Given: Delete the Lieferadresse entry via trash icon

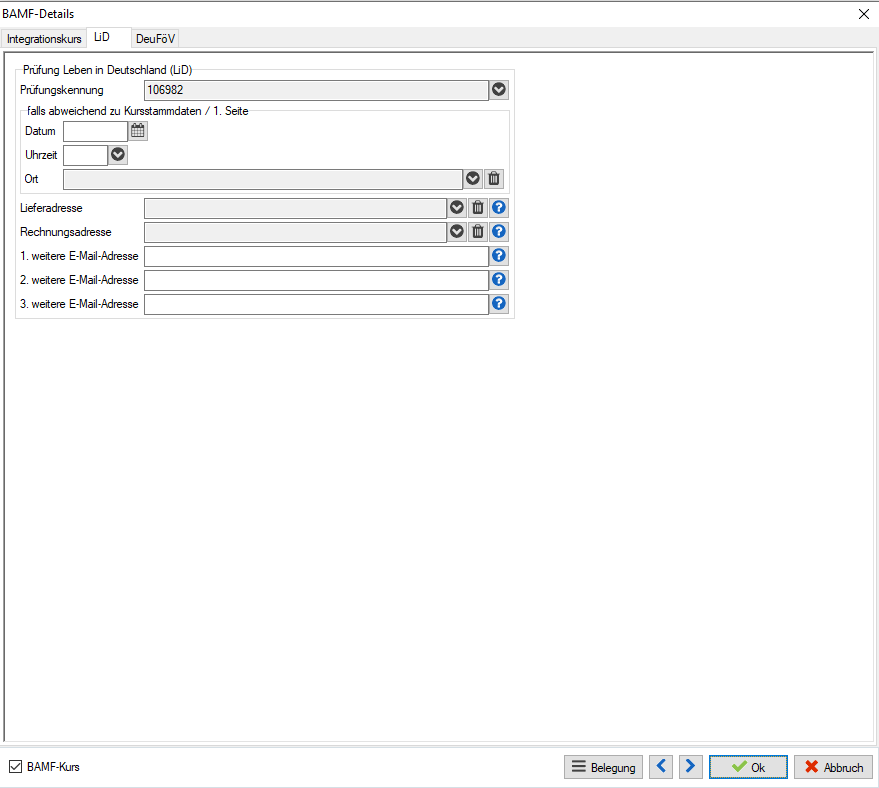Looking at the screenshot, I should [x=478, y=208].
